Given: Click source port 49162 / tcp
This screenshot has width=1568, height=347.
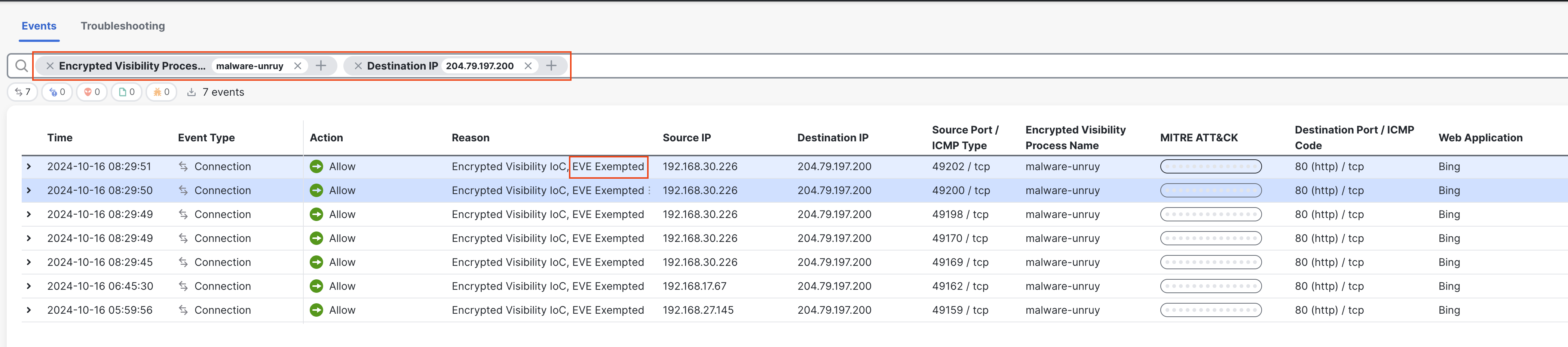Looking at the screenshot, I should coord(960,286).
